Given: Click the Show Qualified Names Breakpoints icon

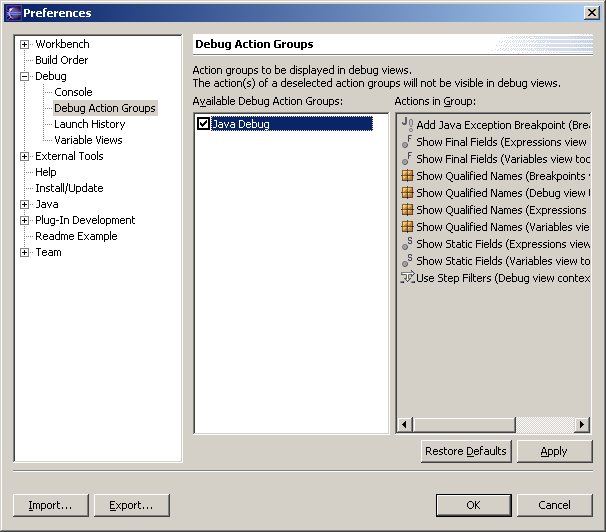Looking at the screenshot, I should pos(407,176).
